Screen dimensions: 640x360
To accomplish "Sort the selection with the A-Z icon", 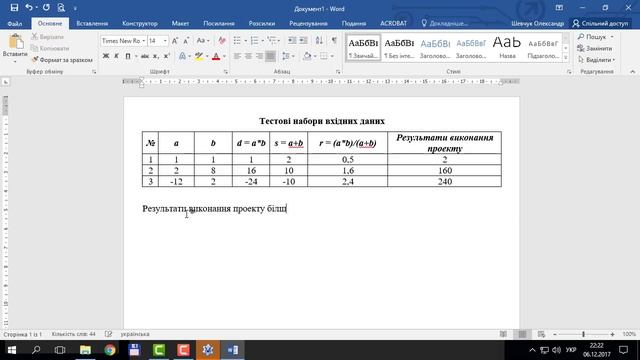I will [x=319, y=40].
